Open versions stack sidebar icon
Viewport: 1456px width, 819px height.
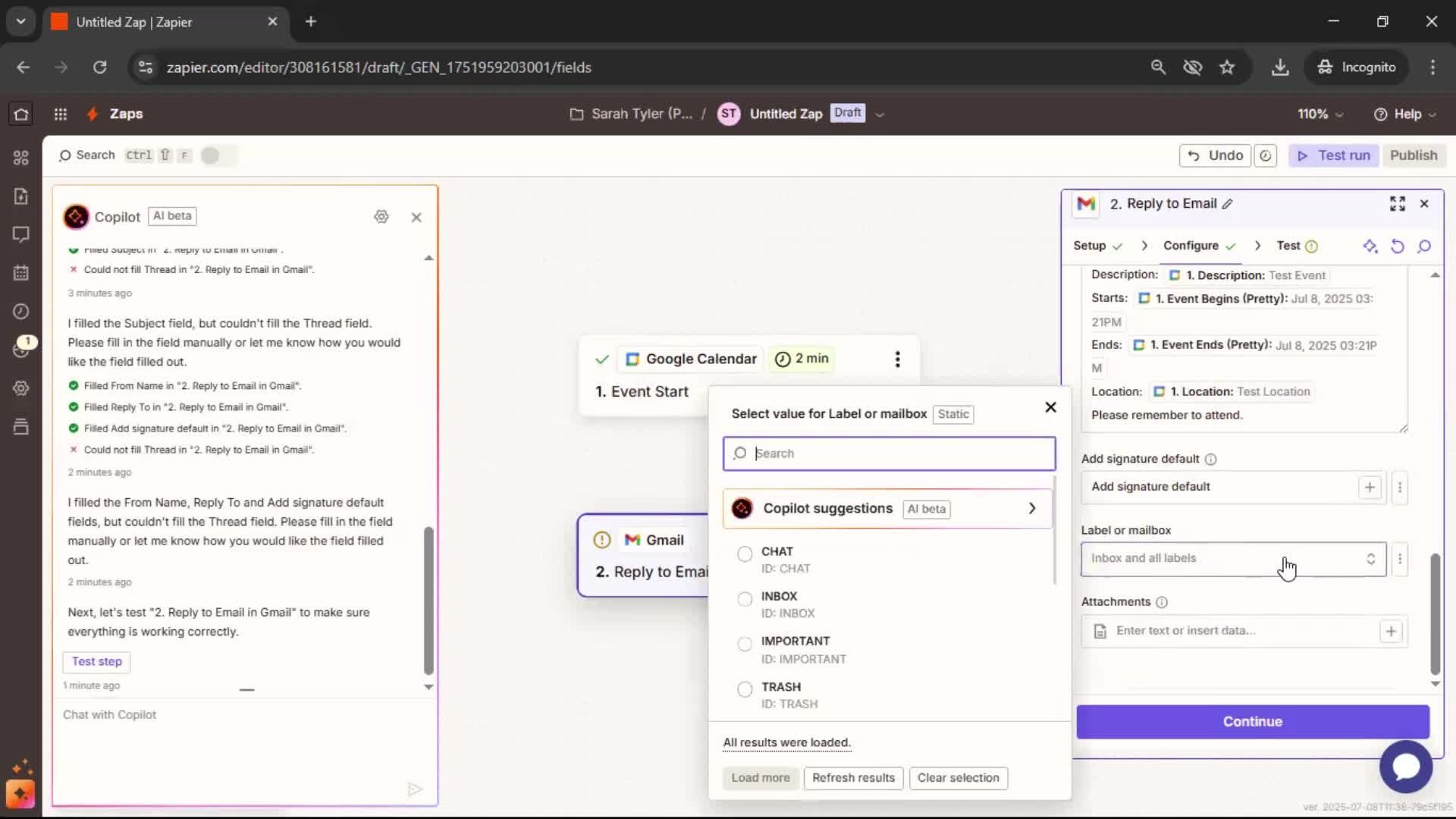click(20, 427)
